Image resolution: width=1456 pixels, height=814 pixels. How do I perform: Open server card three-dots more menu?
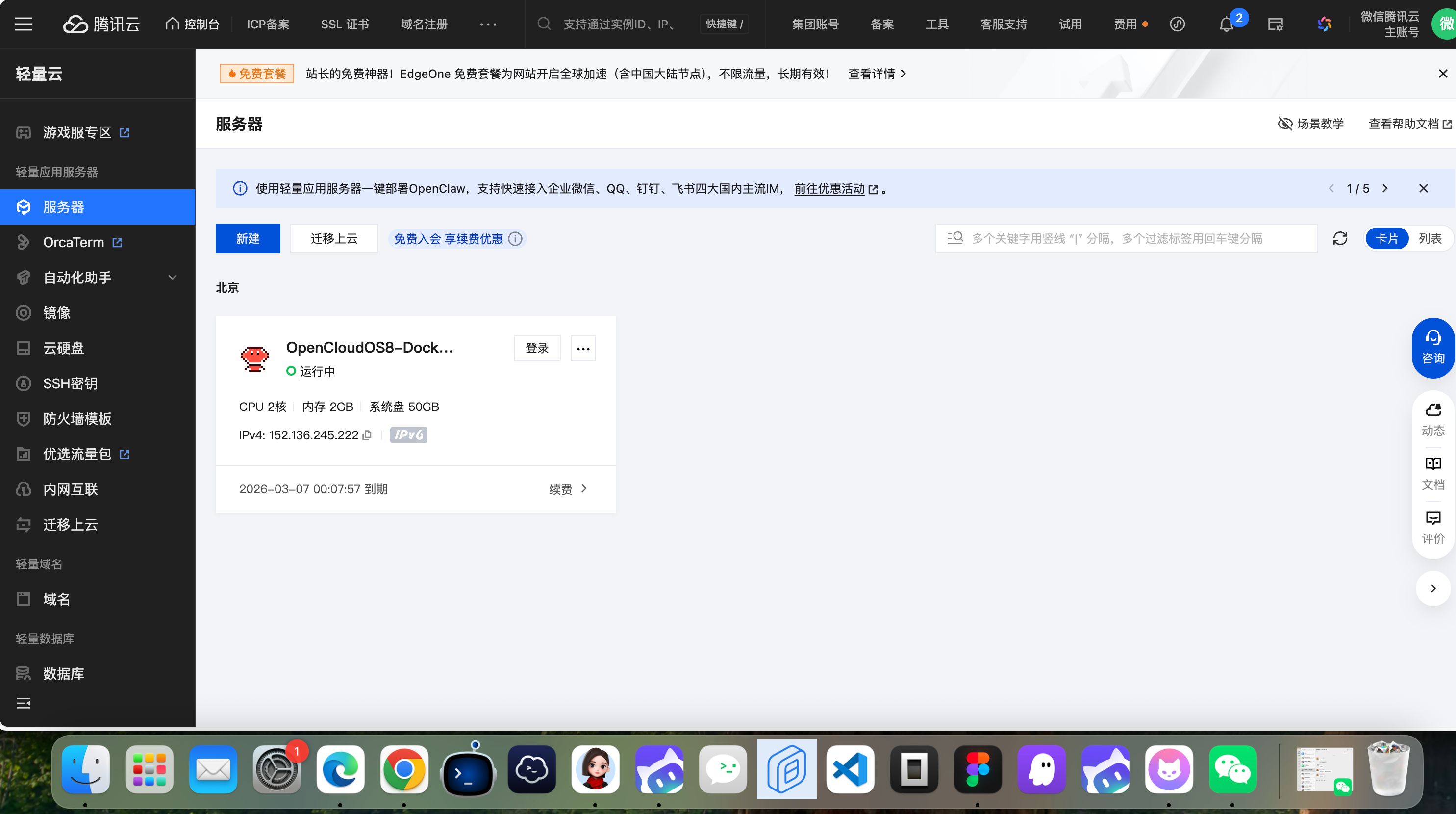583,348
